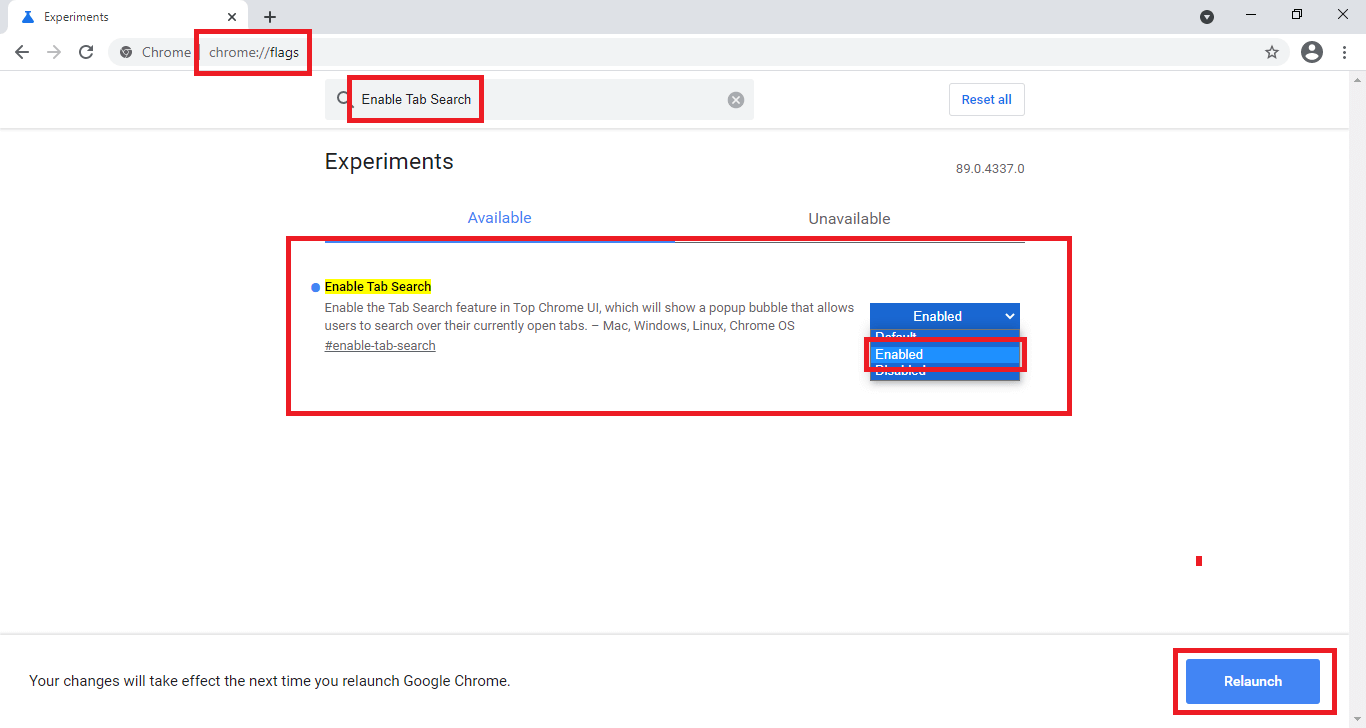
Task: Open a new tab with plus button
Action: tap(270, 17)
